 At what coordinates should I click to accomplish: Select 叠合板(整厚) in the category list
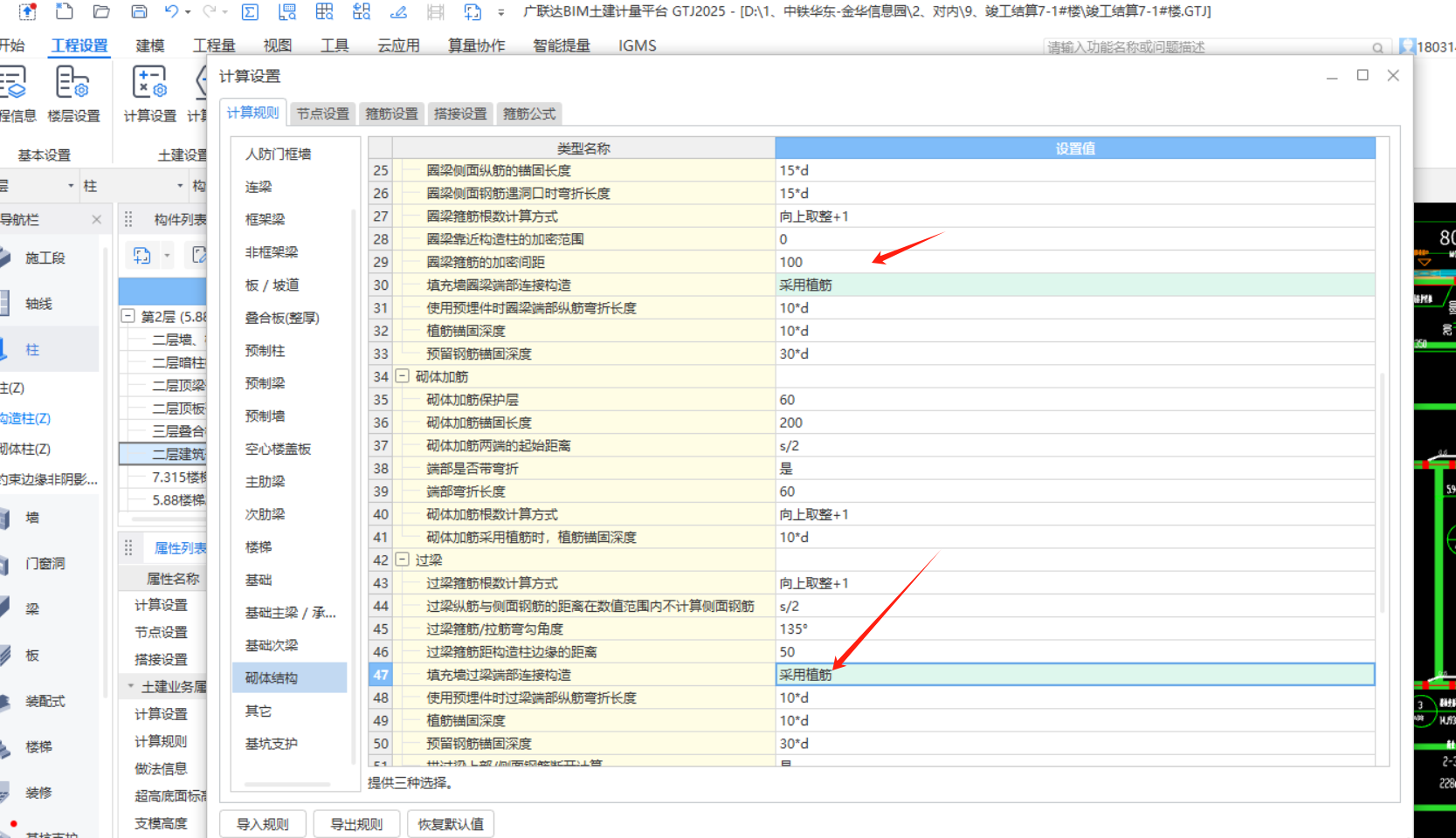click(x=282, y=318)
